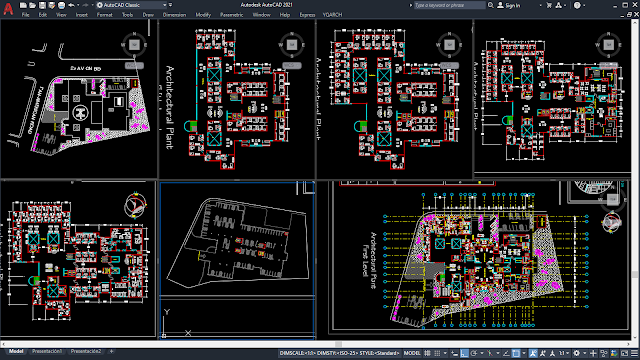Open the Format menu
The height and width of the screenshot is (360, 640).
coord(104,15)
